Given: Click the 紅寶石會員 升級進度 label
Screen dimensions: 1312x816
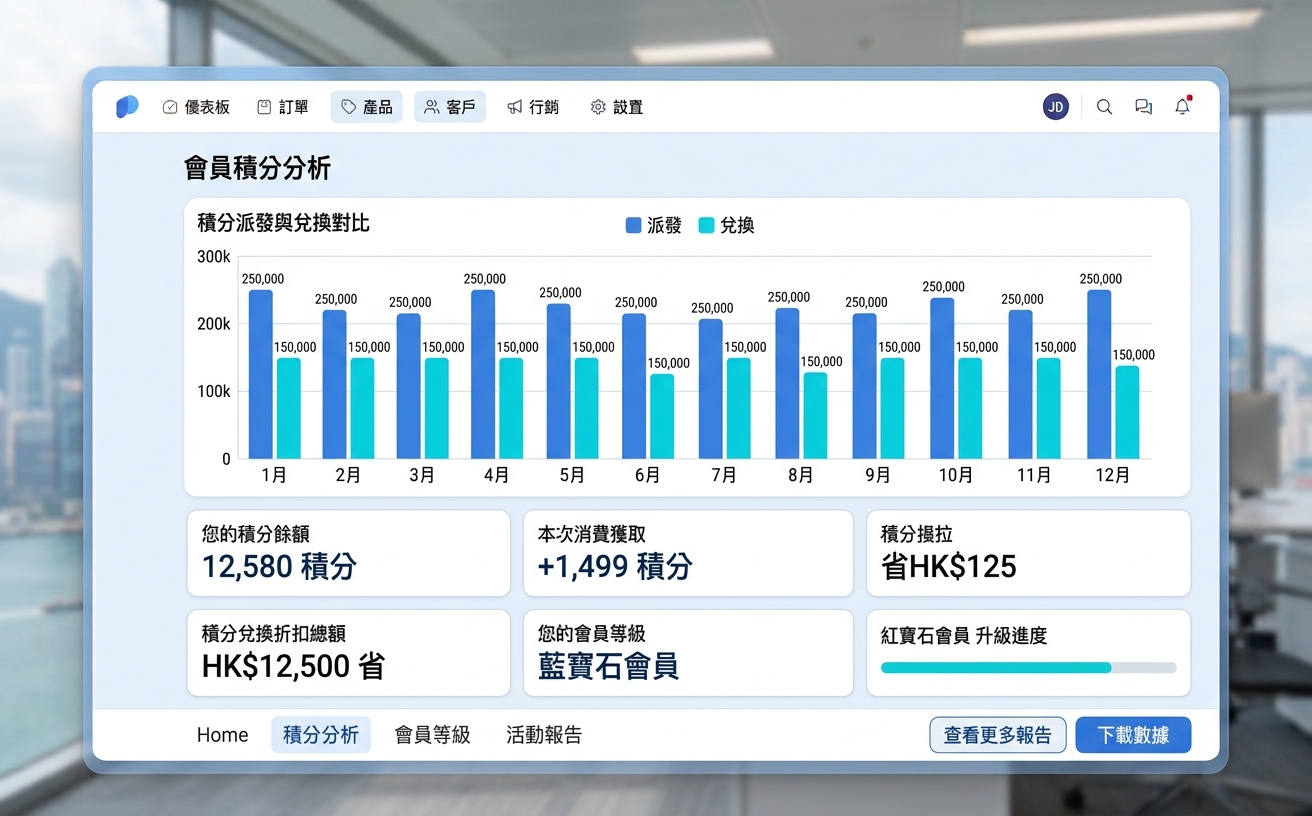Looking at the screenshot, I should click(964, 636).
